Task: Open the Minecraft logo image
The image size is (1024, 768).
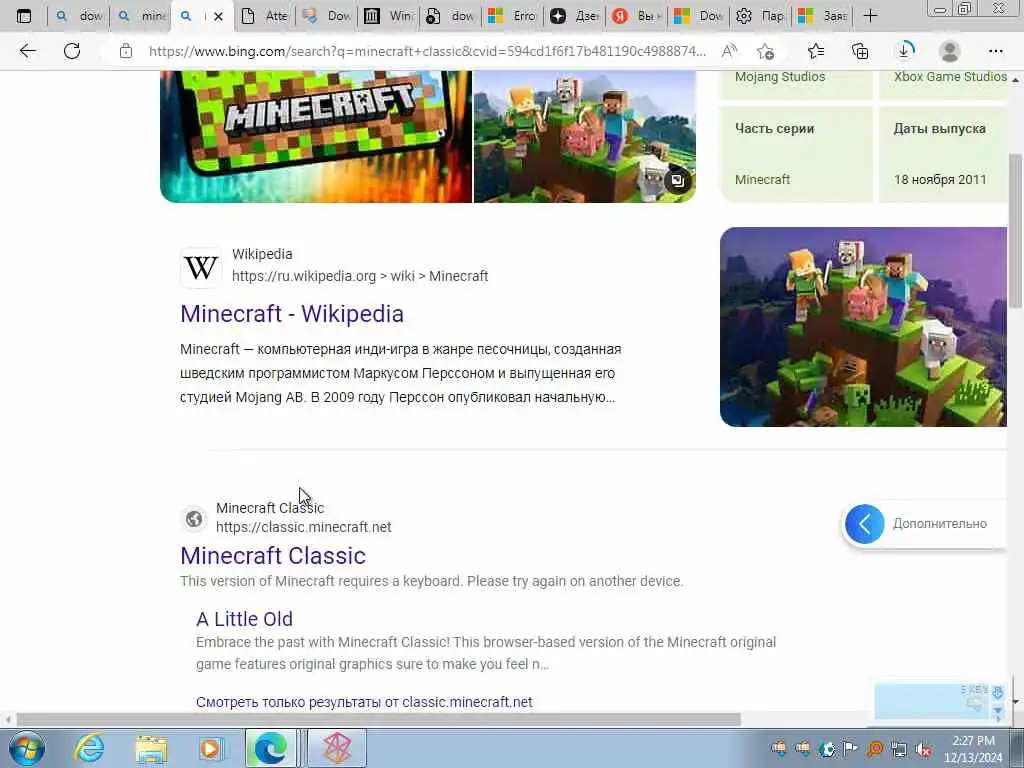Action: tap(316, 136)
